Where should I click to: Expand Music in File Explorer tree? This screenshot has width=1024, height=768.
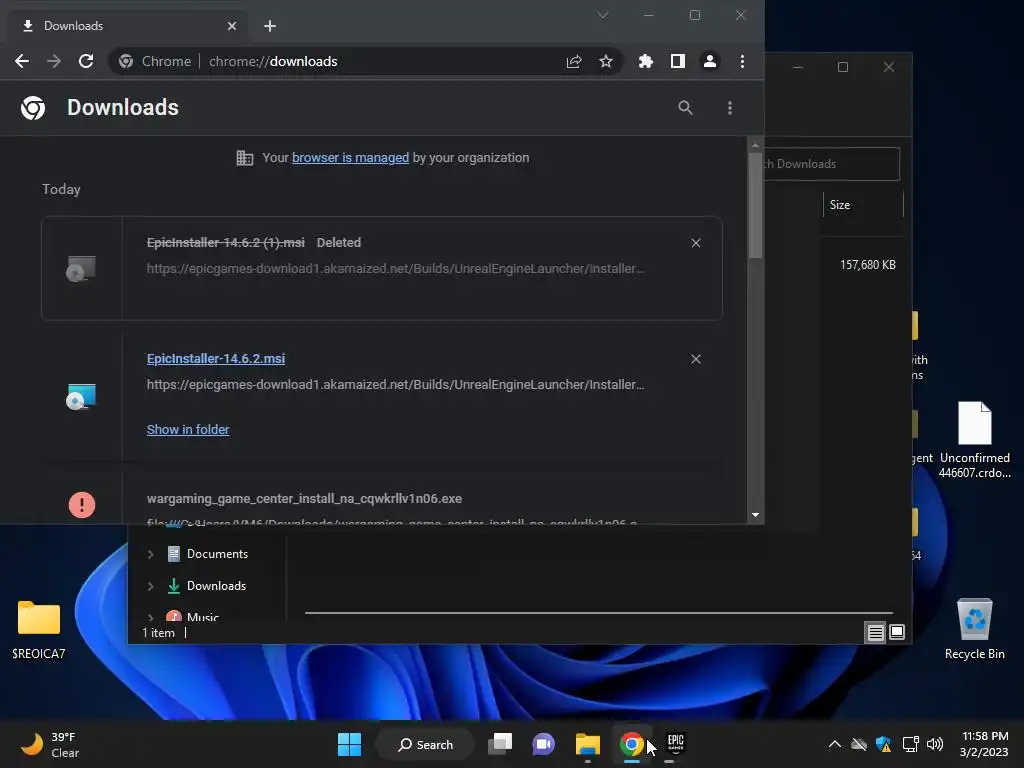[x=150, y=617]
